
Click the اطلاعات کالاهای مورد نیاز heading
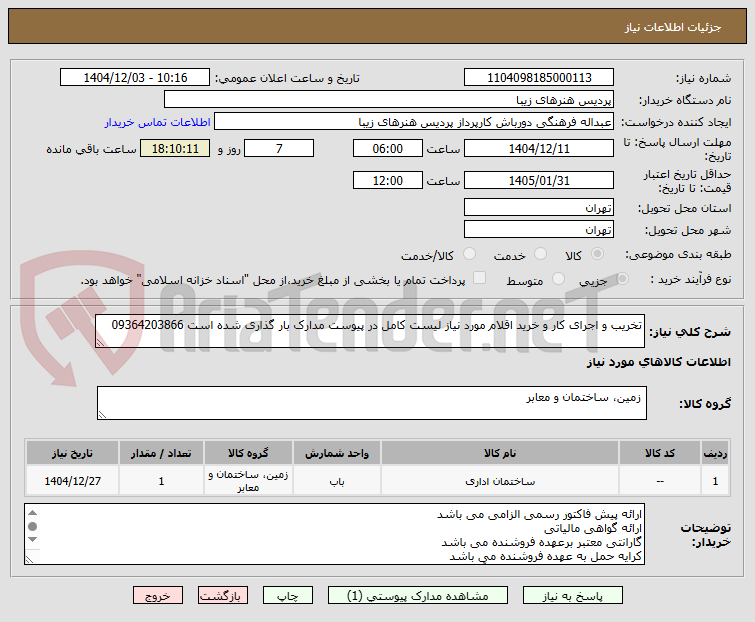[x=658, y=362]
